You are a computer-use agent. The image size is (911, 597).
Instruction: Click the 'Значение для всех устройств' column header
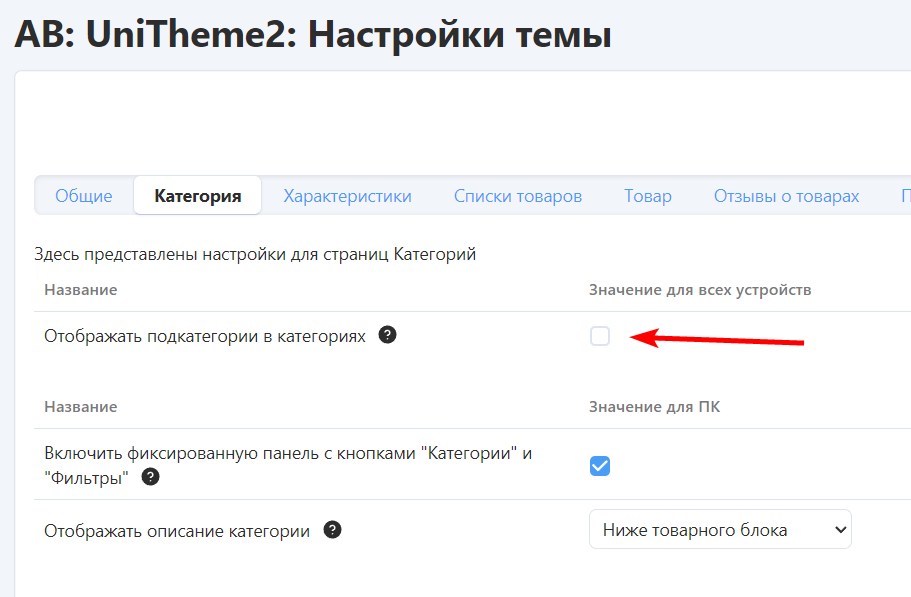700,290
